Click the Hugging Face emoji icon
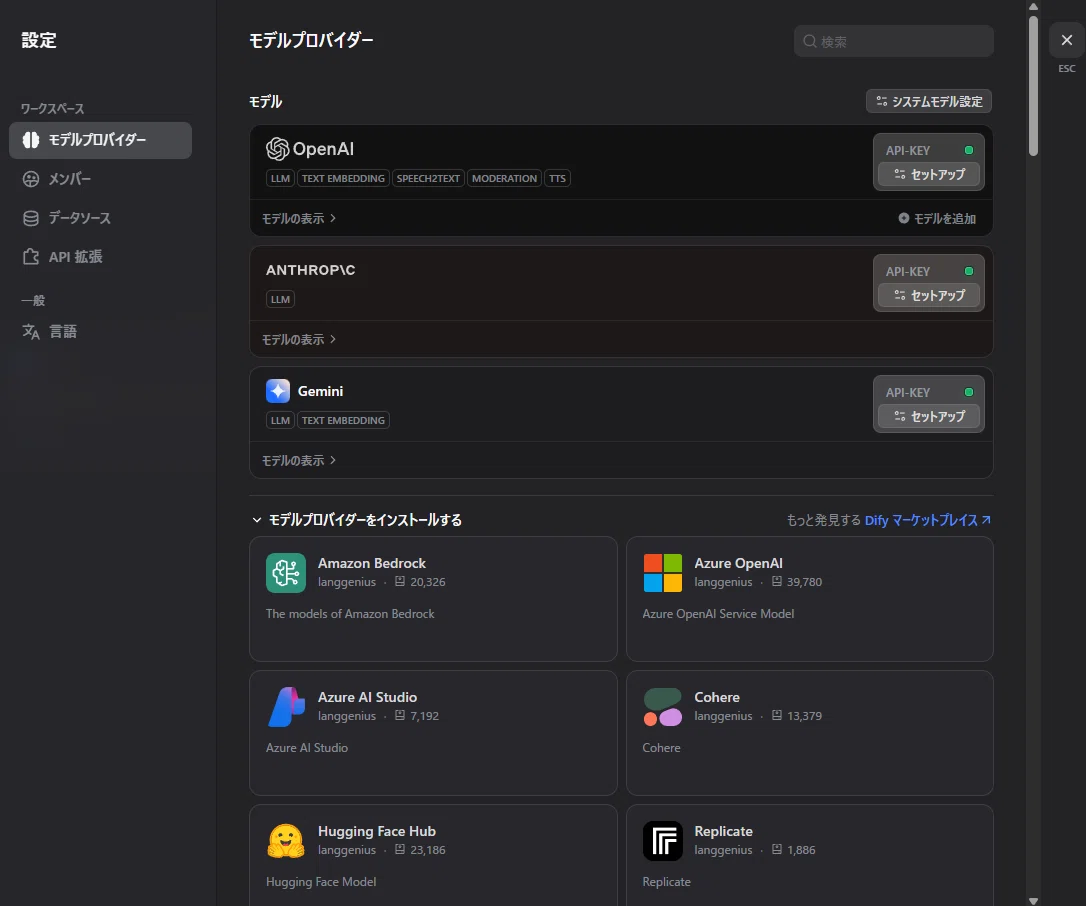 click(286, 841)
